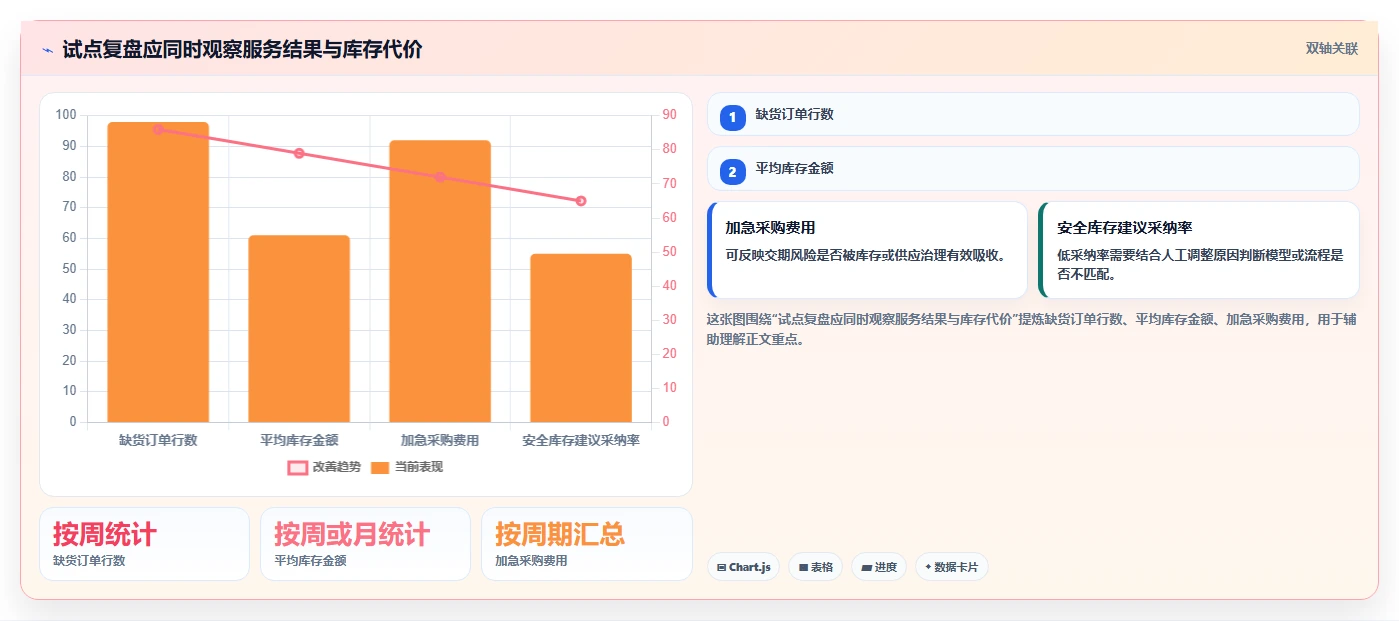The height and width of the screenshot is (621, 1399).
Task: Click the 缺货订单行数 bar in chart
Action: (158, 272)
